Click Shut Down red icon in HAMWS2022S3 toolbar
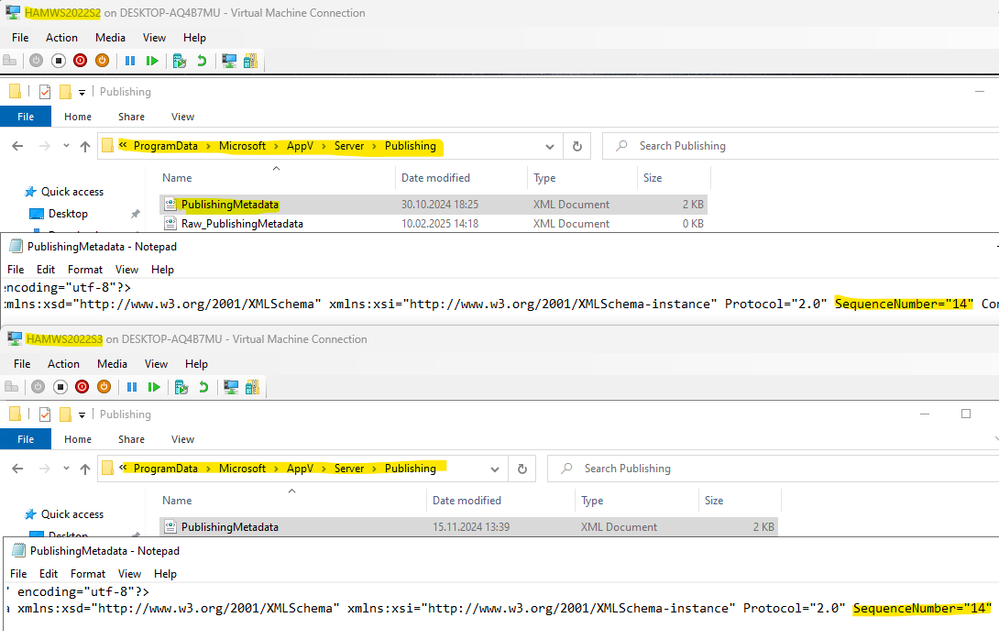Image resolution: width=999 pixels, height=631 pixels. coord(82,387)
